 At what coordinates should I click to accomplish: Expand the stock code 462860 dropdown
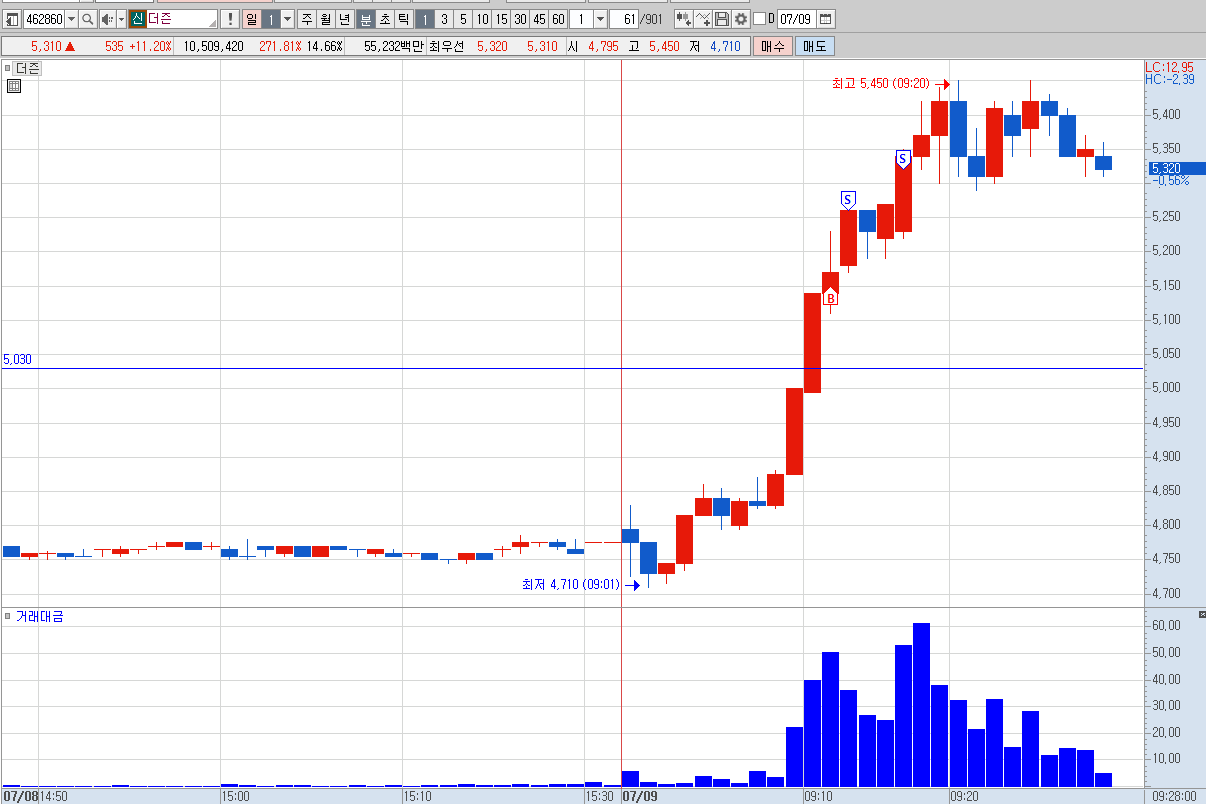point(71,19)
